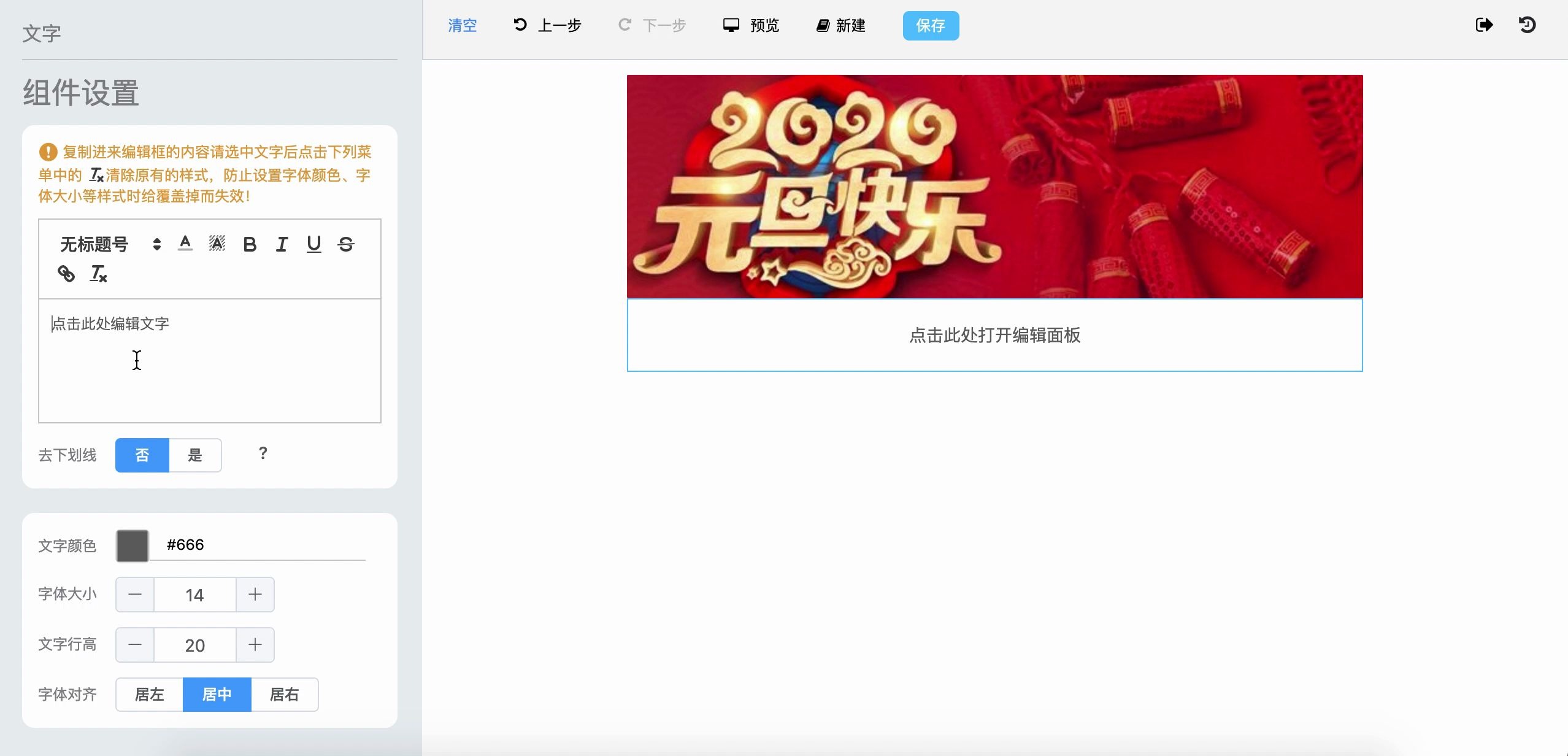
Task: Decrease 文字行高 with minus button
Action: (x=135, y=645)
